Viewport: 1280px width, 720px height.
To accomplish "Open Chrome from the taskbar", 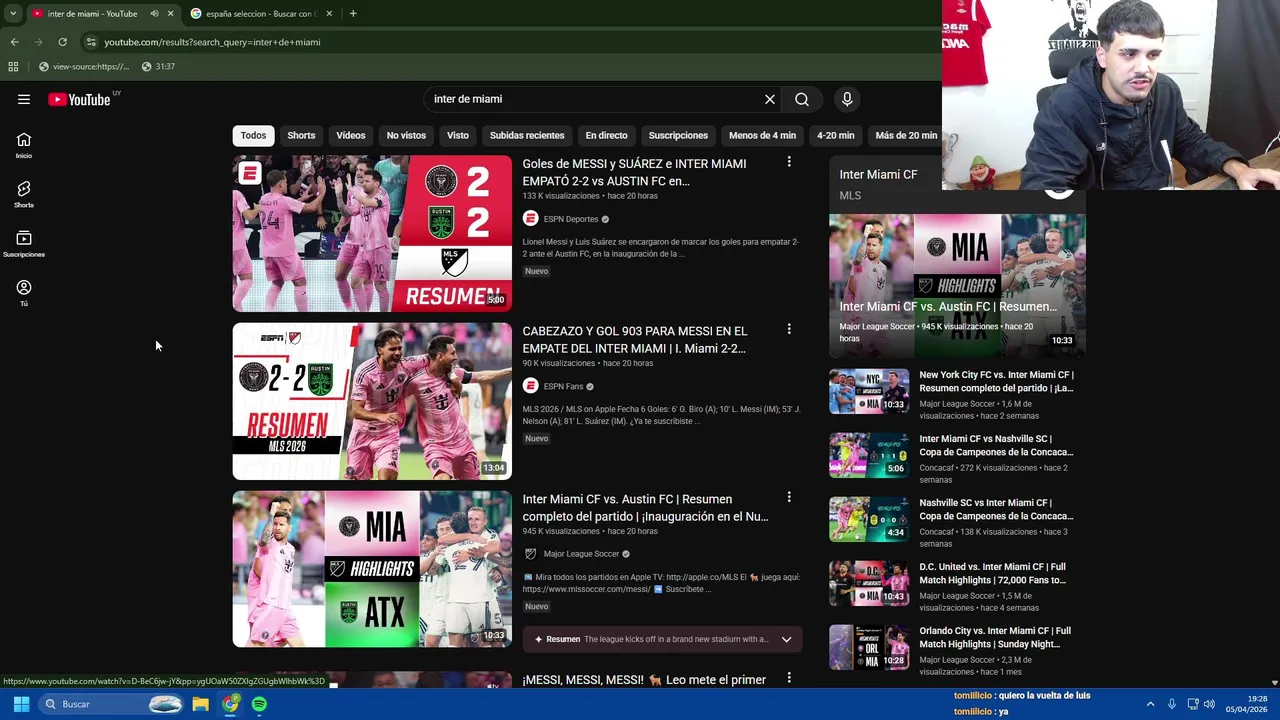I will click(230, 704).
